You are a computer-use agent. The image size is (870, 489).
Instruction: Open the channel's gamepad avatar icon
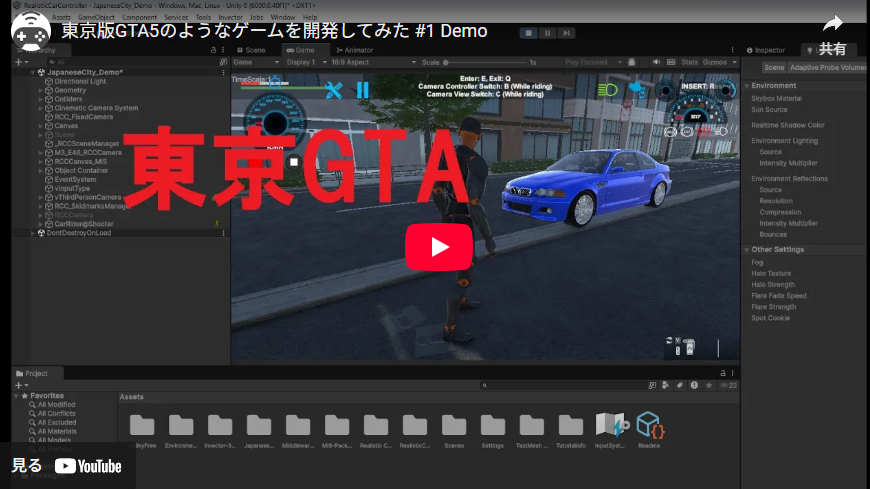[30, 30]
